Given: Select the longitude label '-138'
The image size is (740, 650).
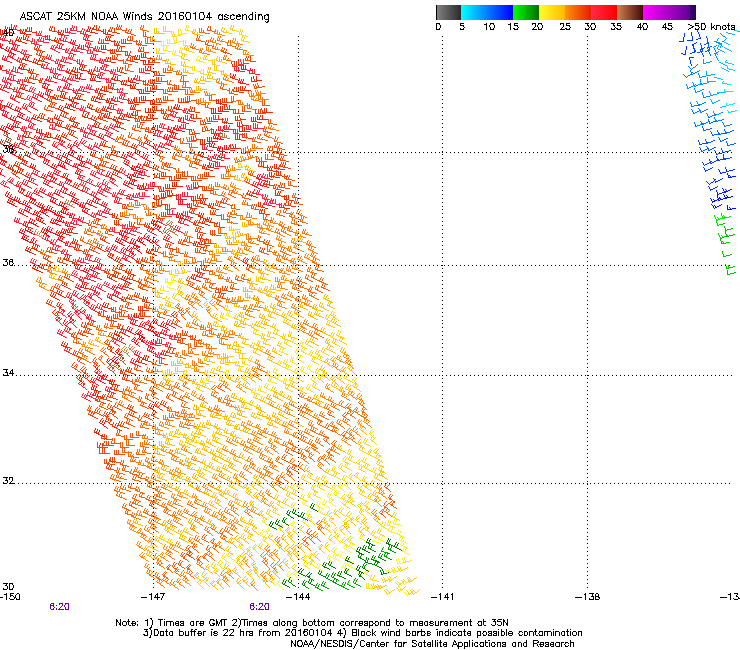Looking at the screenshot, I should [x=587, y=597].
